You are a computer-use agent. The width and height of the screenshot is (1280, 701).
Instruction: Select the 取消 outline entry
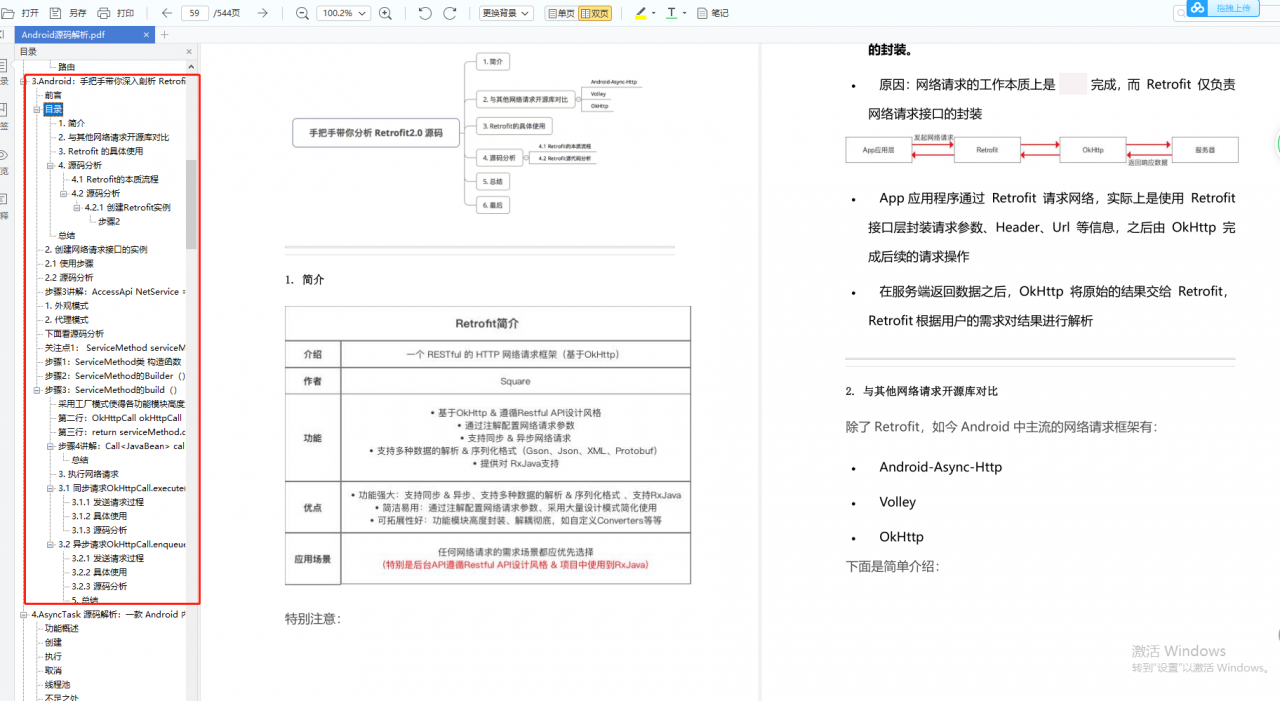[53, 670]
